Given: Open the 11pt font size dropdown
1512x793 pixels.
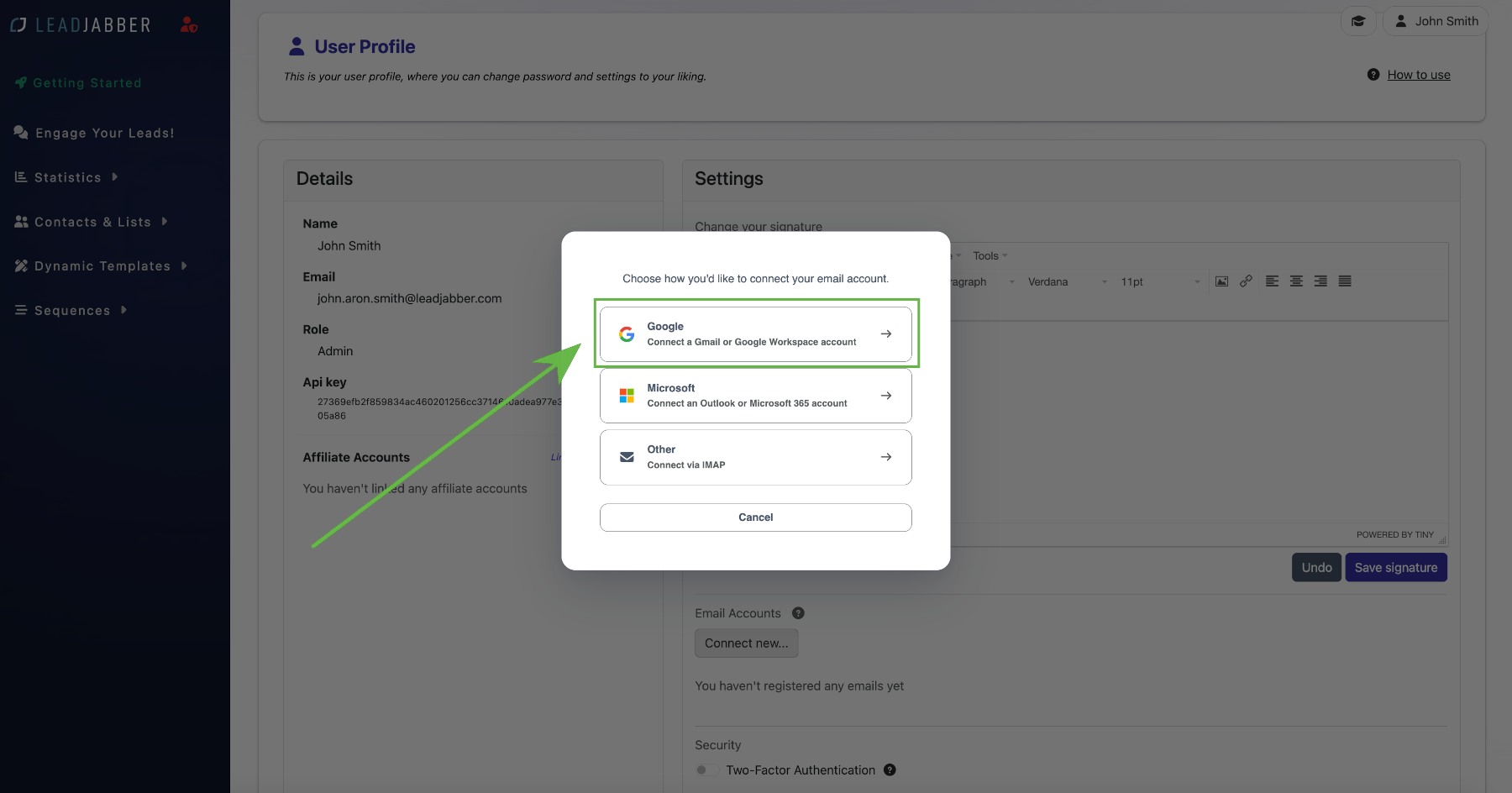Looking at the screenshot, I should point(1160,282).
